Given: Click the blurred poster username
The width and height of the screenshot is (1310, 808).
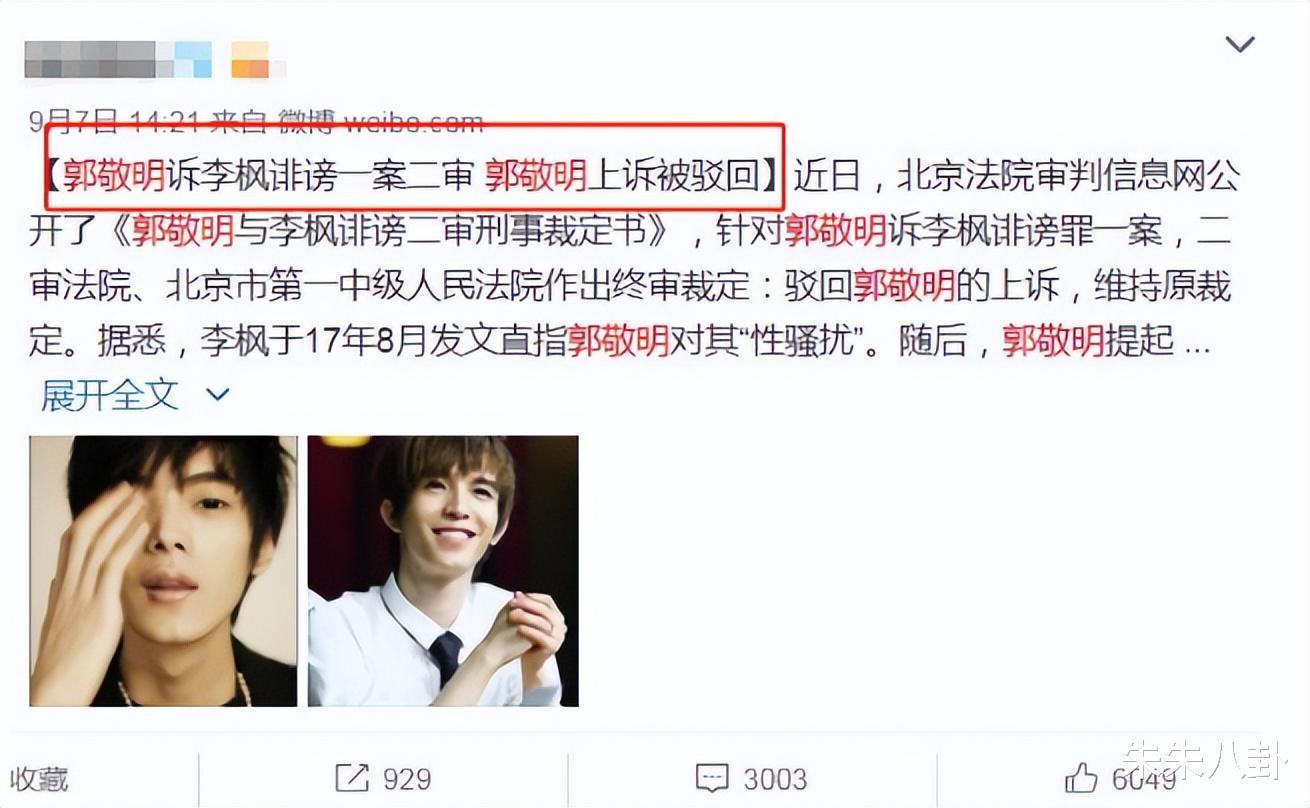Looking at the screenshot, I should coord(117,59).
